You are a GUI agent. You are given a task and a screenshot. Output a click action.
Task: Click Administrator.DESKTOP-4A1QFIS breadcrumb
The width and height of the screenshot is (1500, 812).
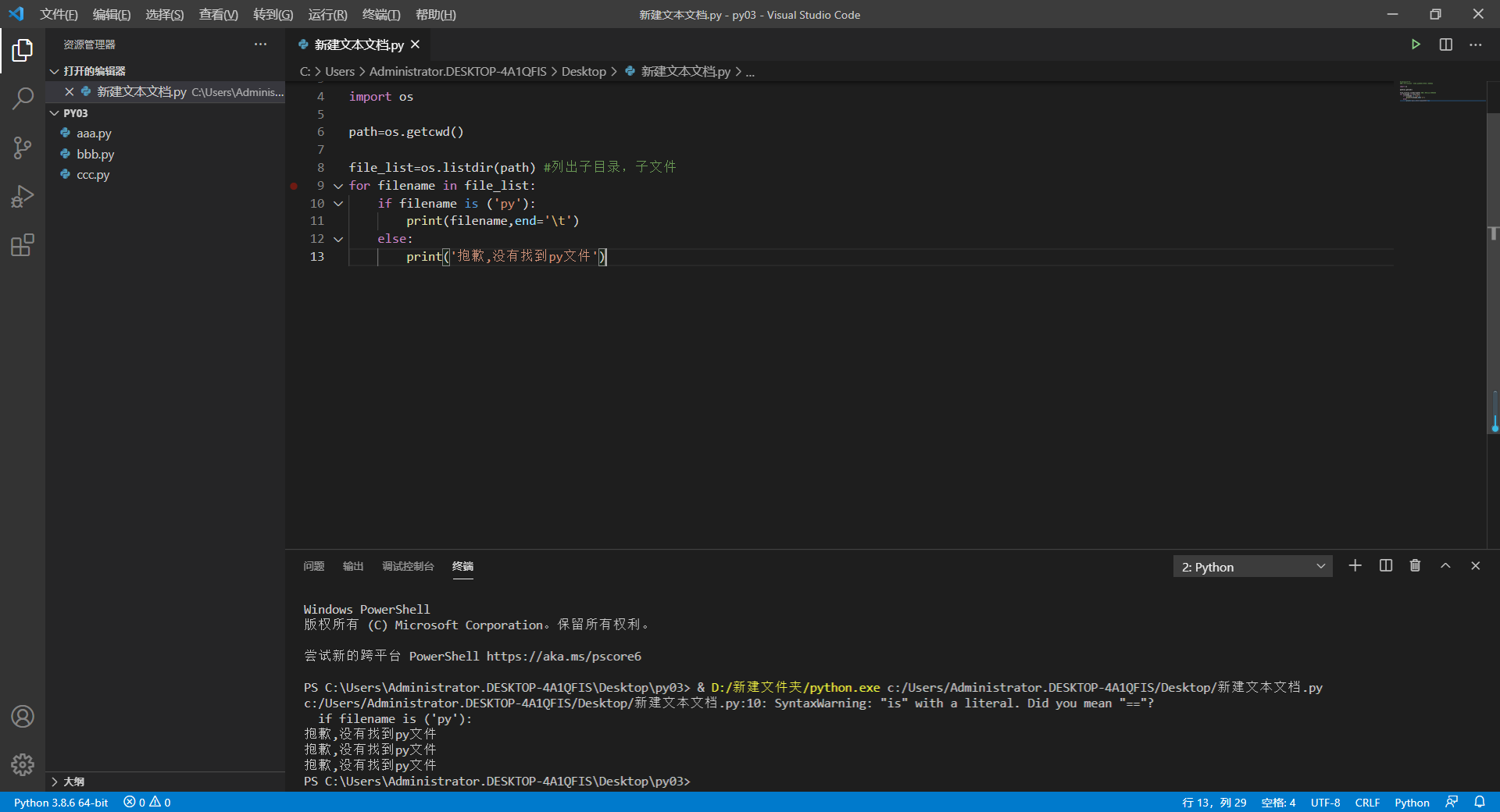[458, 71]
